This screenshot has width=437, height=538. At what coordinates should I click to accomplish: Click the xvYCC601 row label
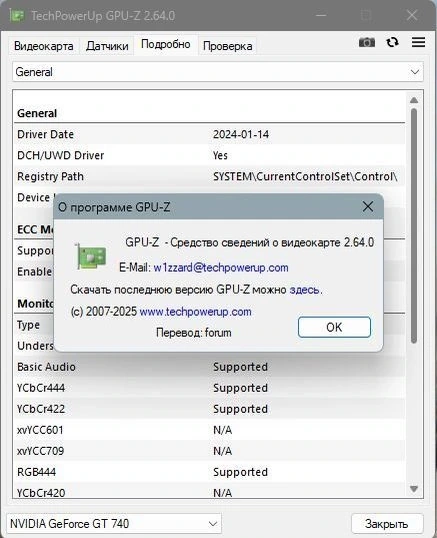coord(40,430)
